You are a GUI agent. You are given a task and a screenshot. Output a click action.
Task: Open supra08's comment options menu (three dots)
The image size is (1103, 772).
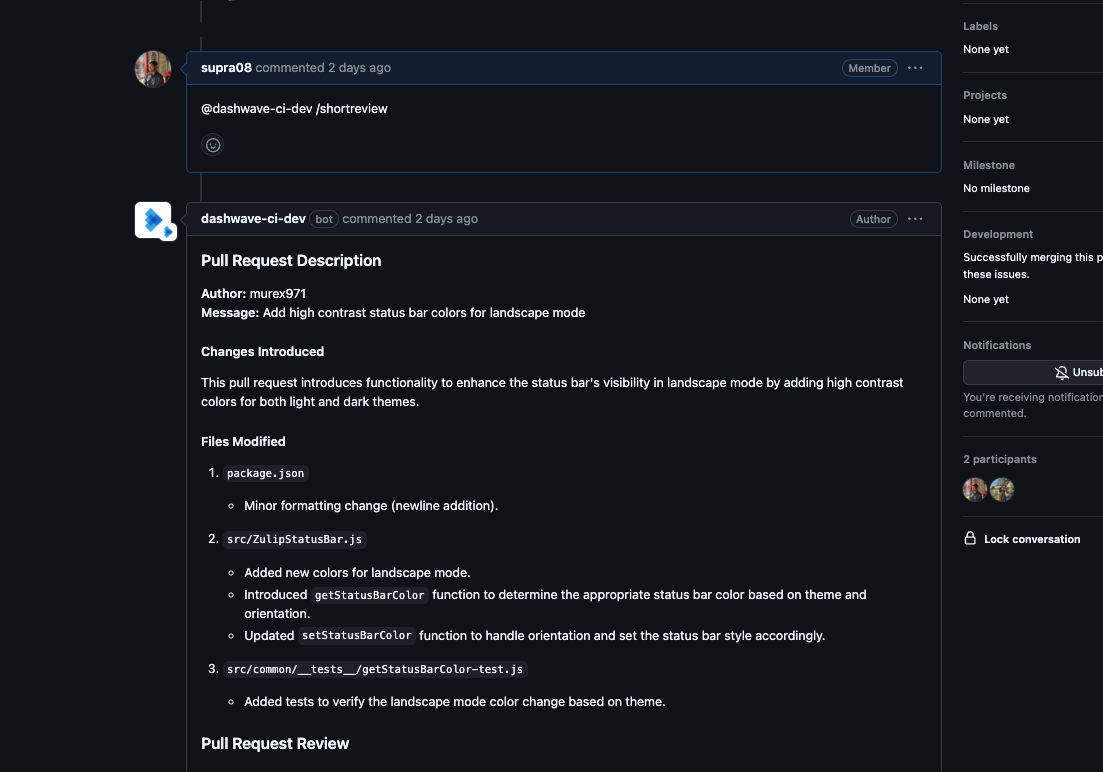click(x=914, y=68)
